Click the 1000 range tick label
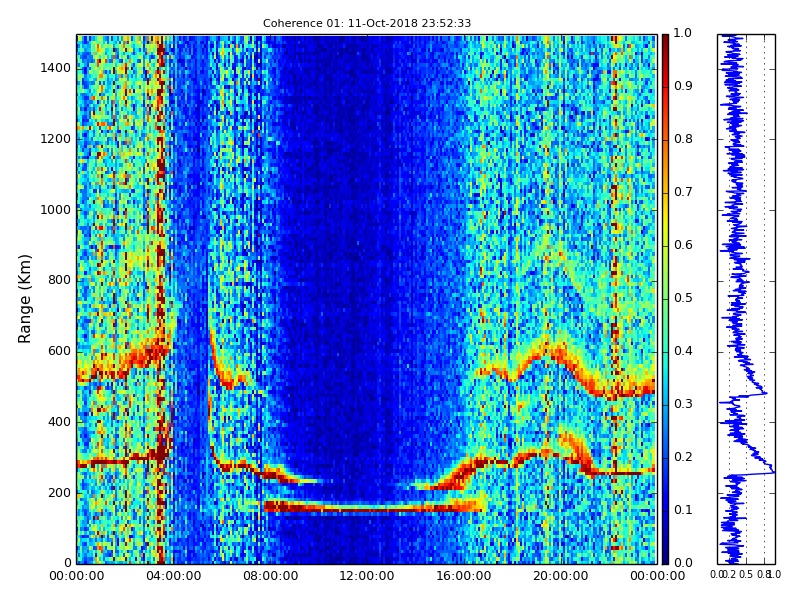Viewport: 800px width, 600px height. (56, 210)
